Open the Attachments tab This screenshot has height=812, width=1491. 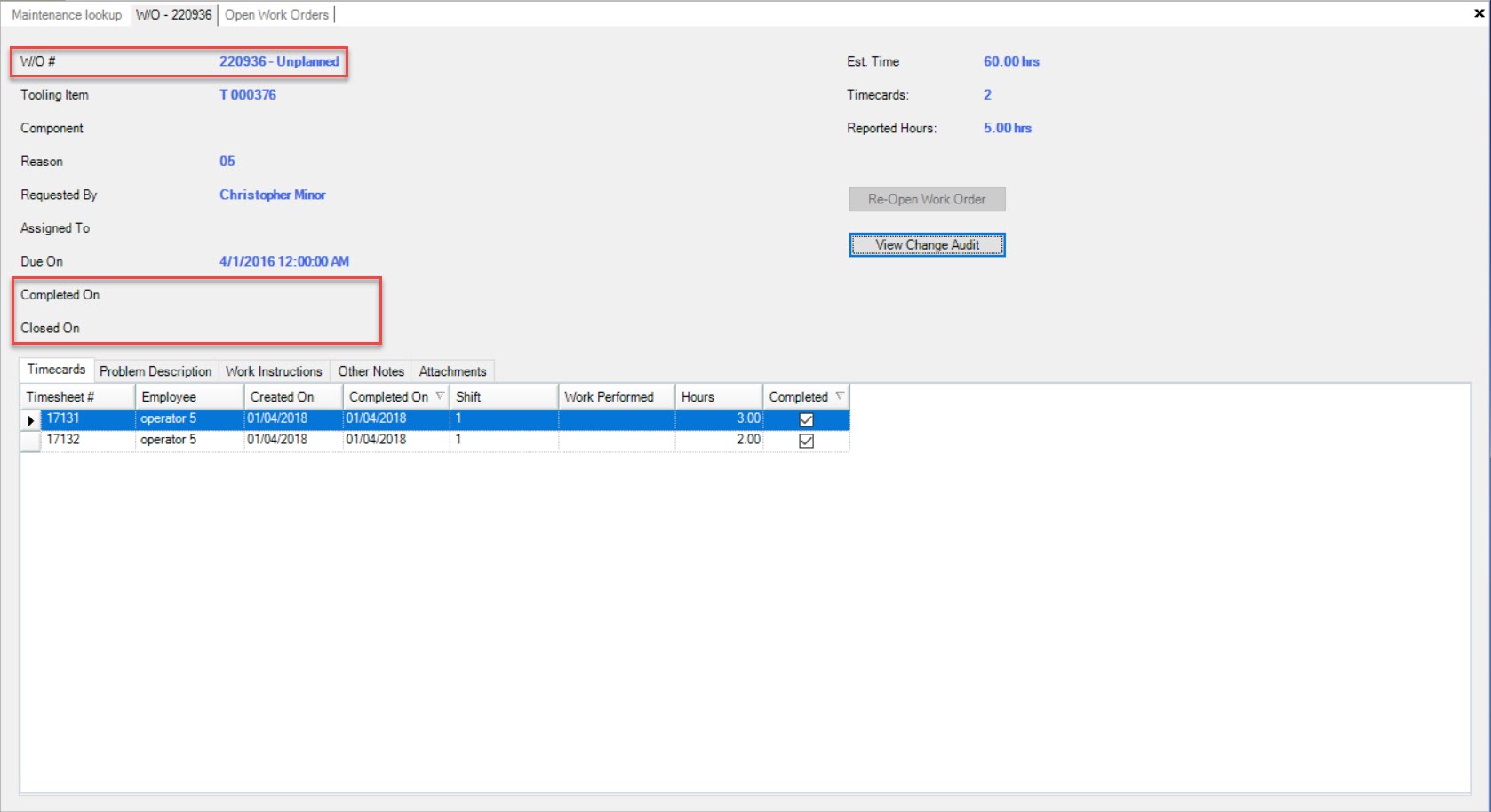pyautogui.click(x=452, y=371)
